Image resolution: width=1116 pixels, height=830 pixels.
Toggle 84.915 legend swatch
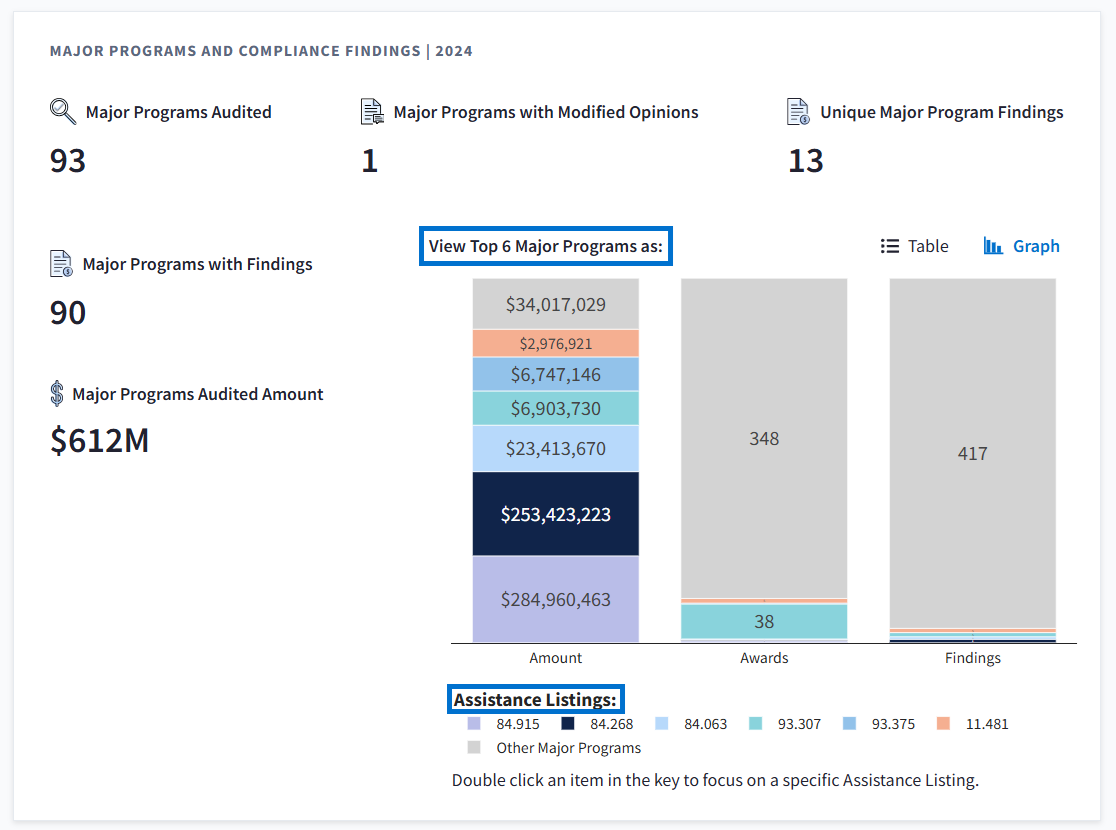[x=474, y=724]
